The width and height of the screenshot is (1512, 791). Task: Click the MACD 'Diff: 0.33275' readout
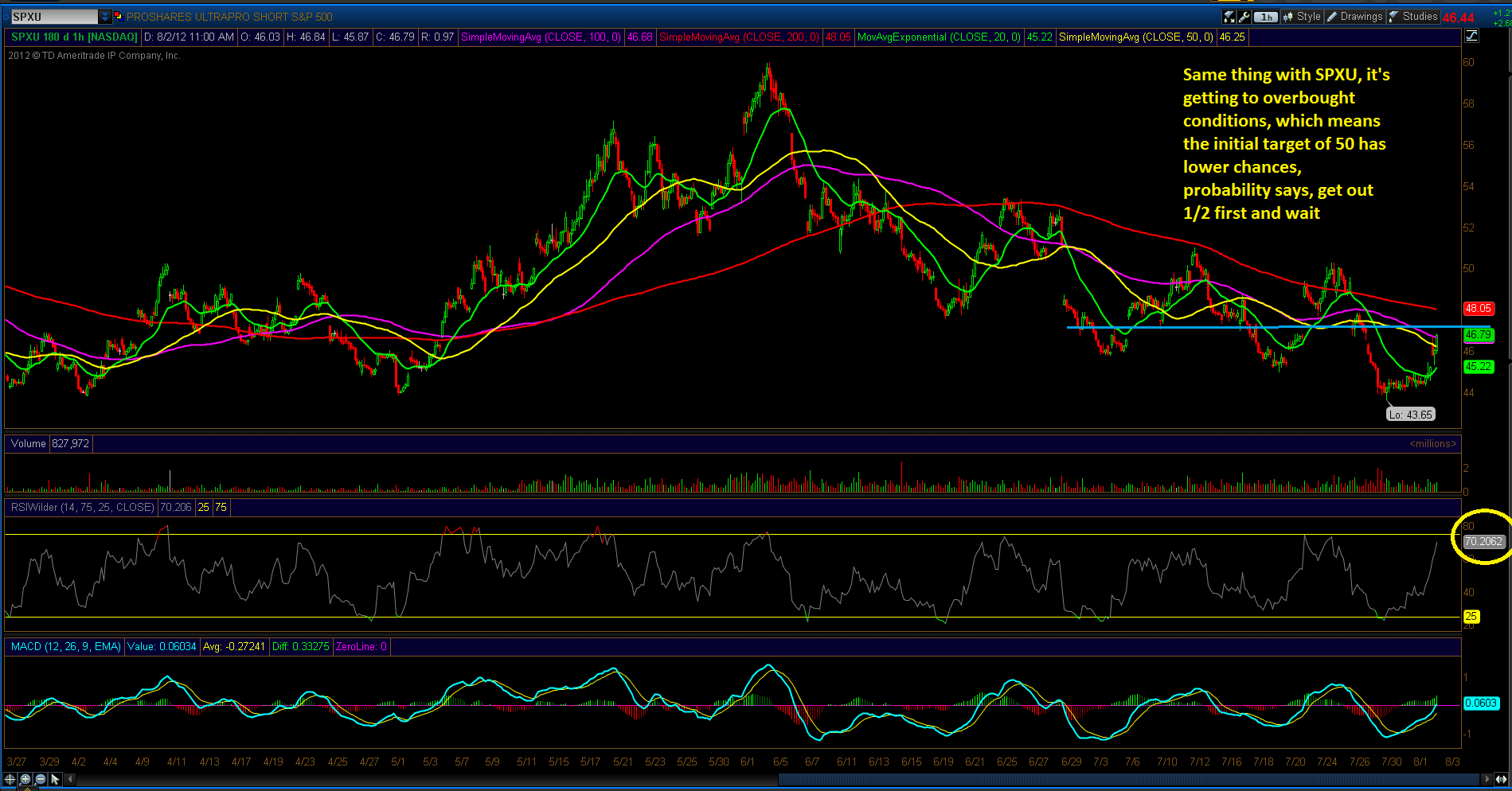coord(301,646)
